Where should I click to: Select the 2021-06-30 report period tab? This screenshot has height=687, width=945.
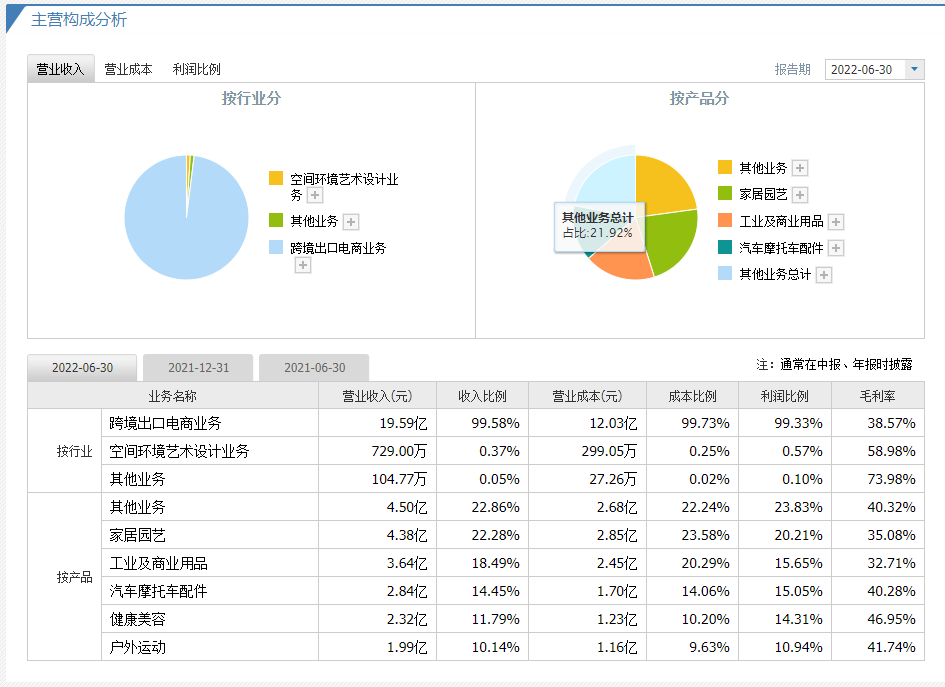pos(314,368)
